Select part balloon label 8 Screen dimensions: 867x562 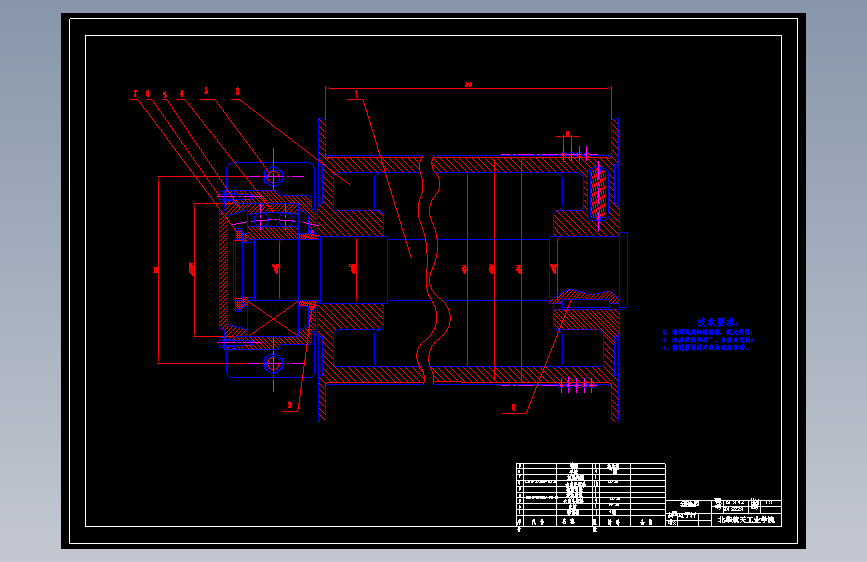513,407
